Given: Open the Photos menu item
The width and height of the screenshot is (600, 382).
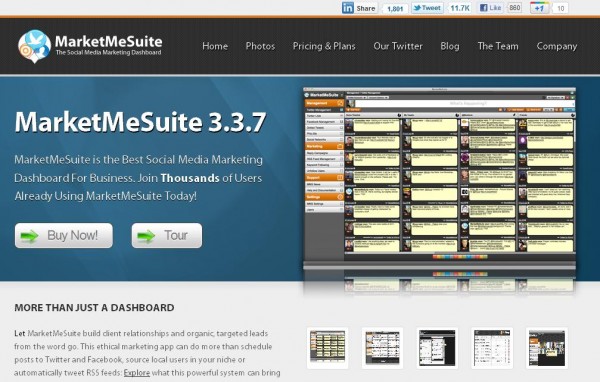Looking at the screenshot, I should [x=260, y=46].
